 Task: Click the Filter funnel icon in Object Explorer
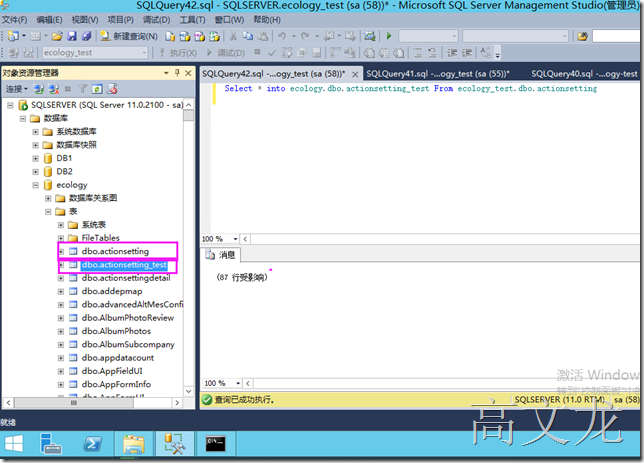83,89
